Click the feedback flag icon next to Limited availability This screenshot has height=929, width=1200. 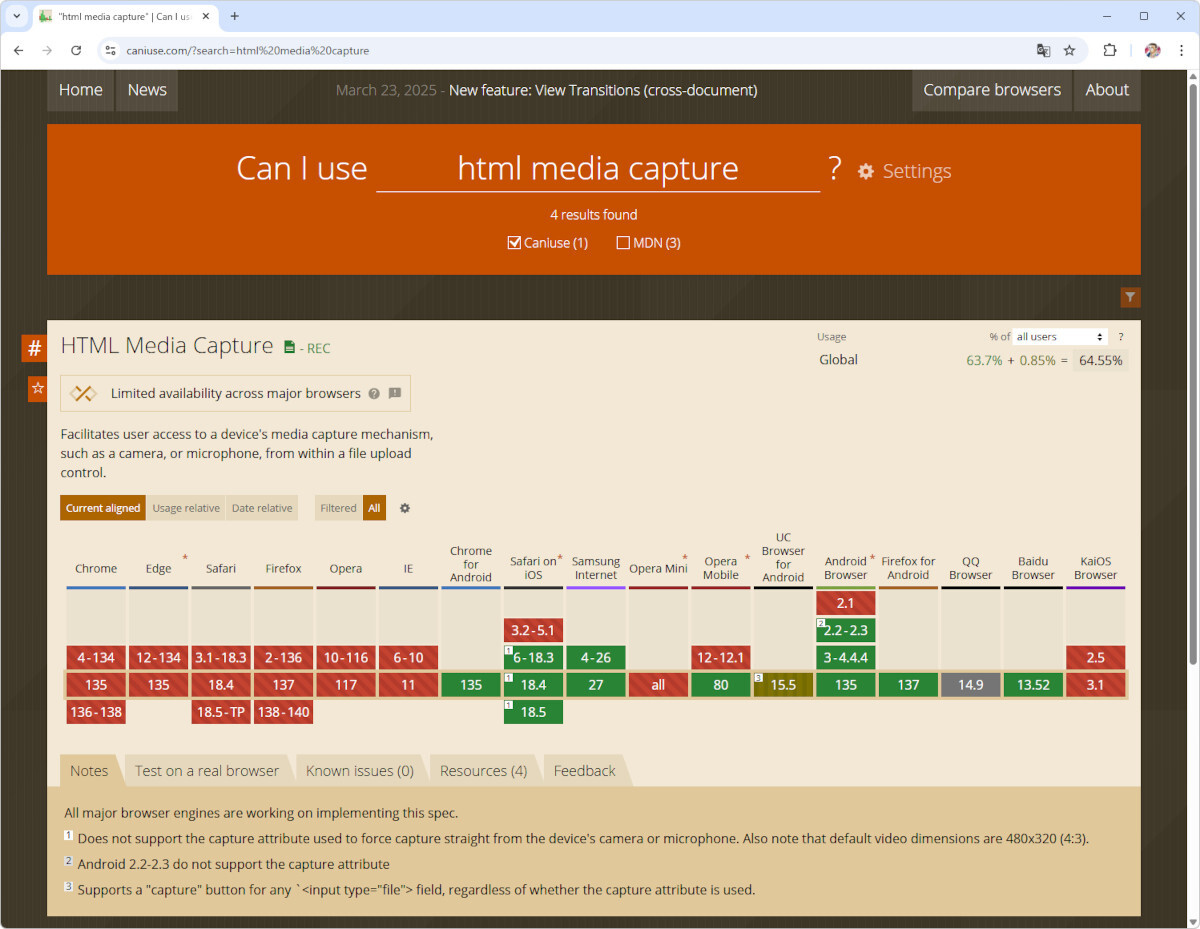pyautogui.click(x=395, y=394)
